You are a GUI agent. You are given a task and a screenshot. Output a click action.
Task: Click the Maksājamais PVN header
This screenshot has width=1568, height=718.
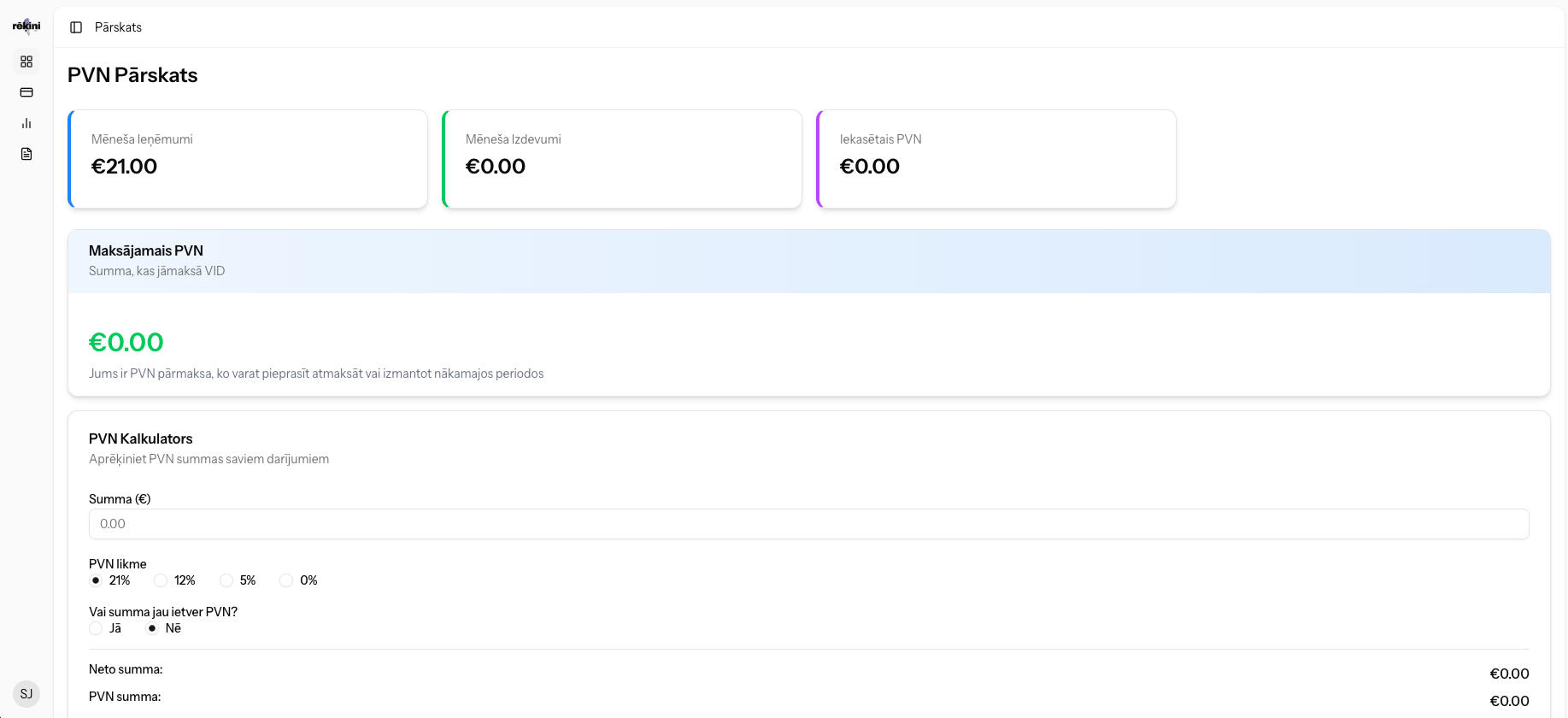[x=146, y=250]
